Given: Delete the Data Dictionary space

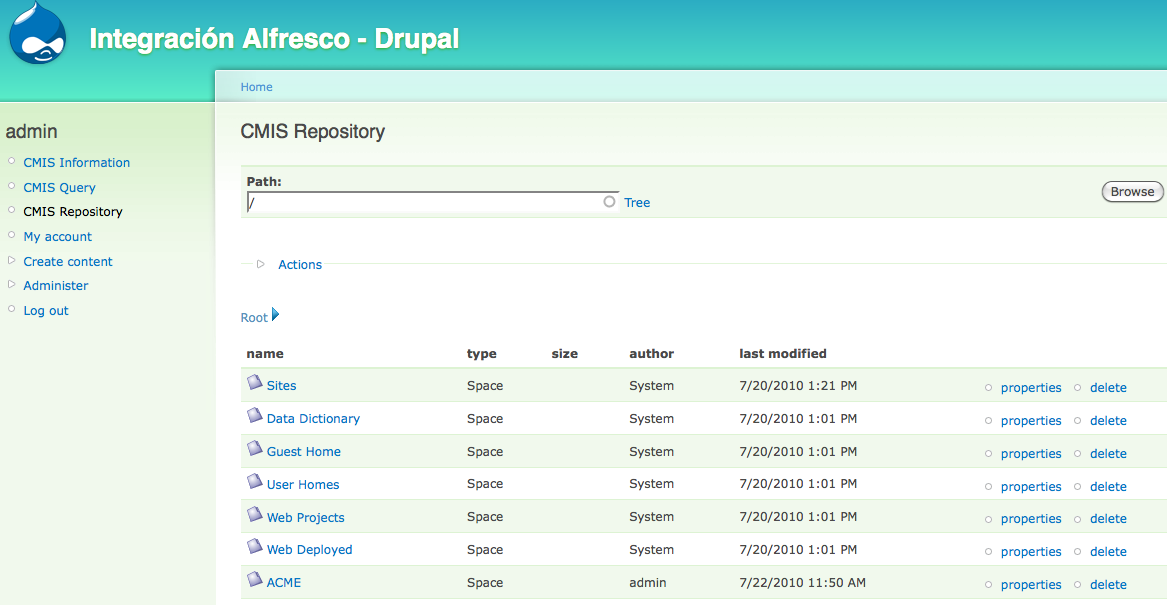Looking at the screenshot, I should tap(1108, 420).
